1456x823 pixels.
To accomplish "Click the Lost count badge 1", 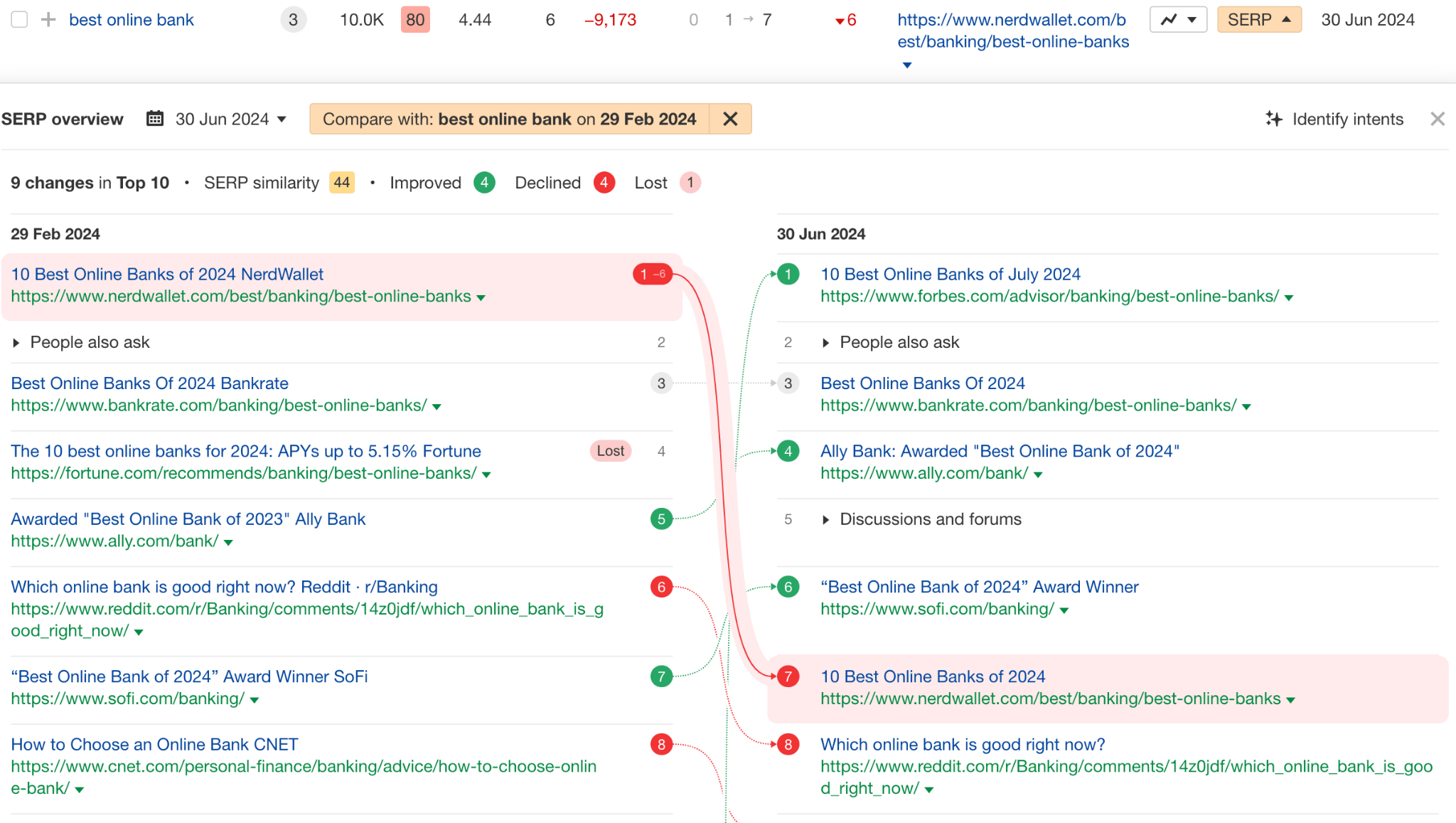I will pyautogui.click(x=690, y=183).
